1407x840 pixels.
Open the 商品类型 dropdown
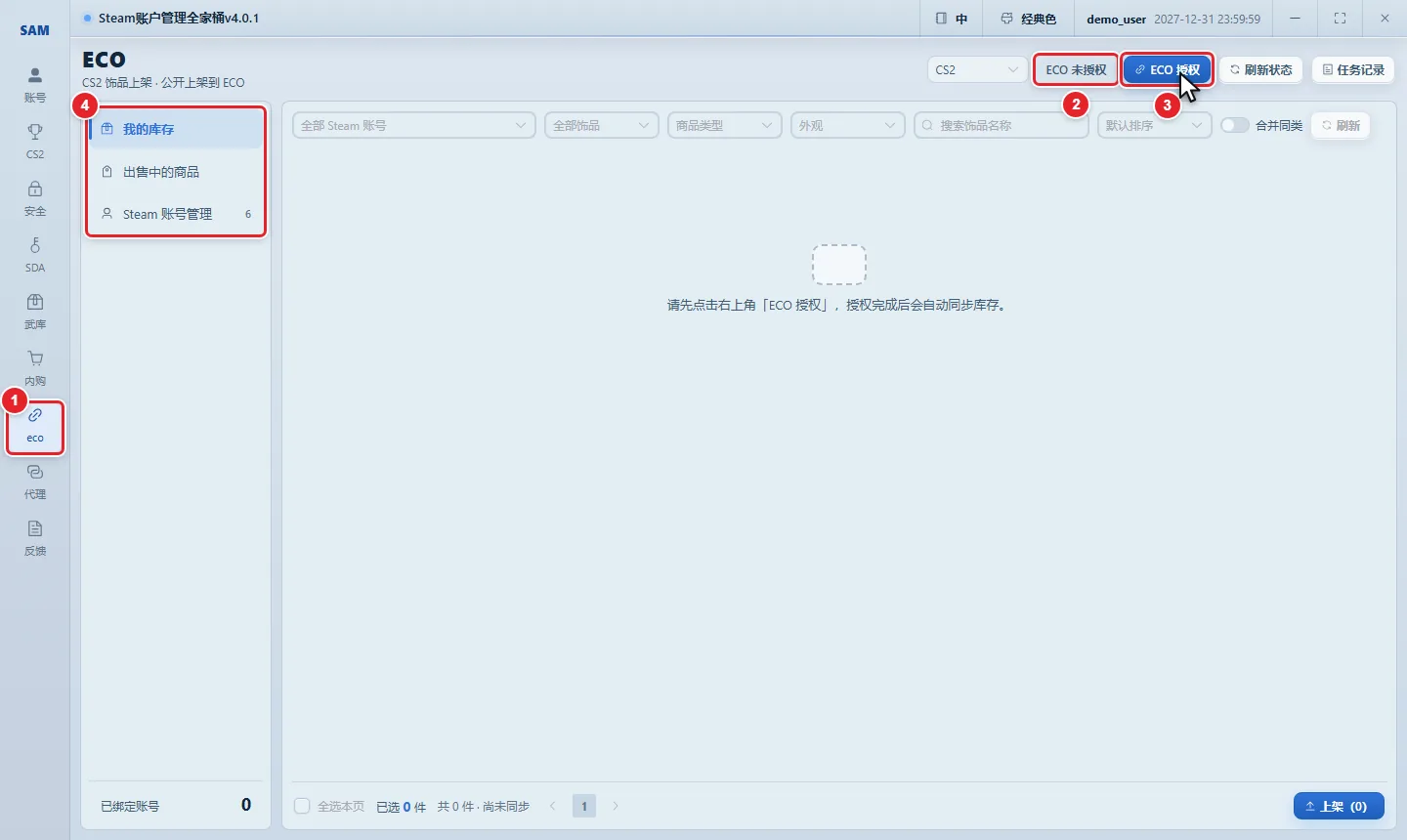pos(725,125)
